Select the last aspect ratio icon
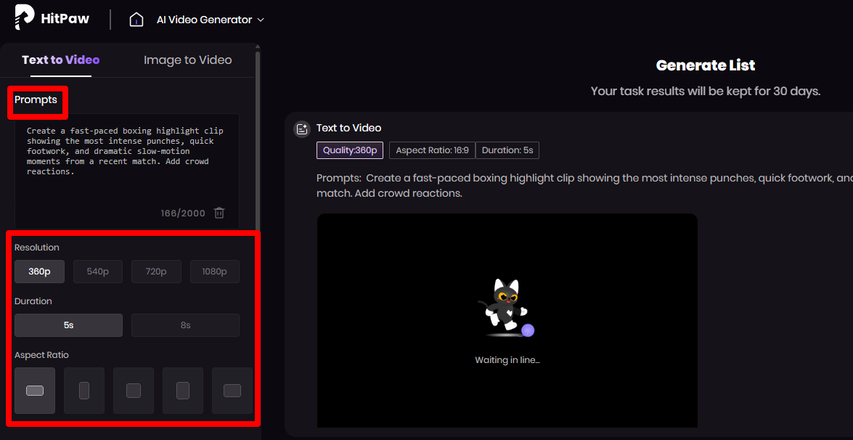 tap(232, 390)
